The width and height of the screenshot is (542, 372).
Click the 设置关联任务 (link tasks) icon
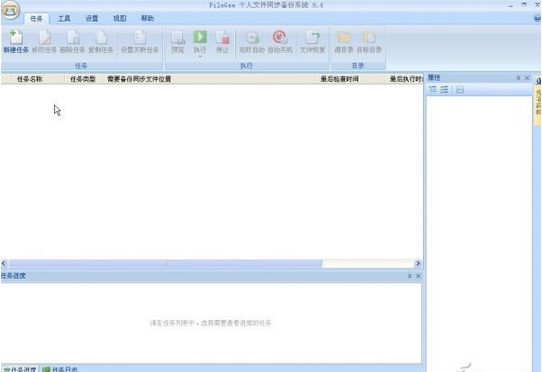pyautogui.click(x=140, y=37)
